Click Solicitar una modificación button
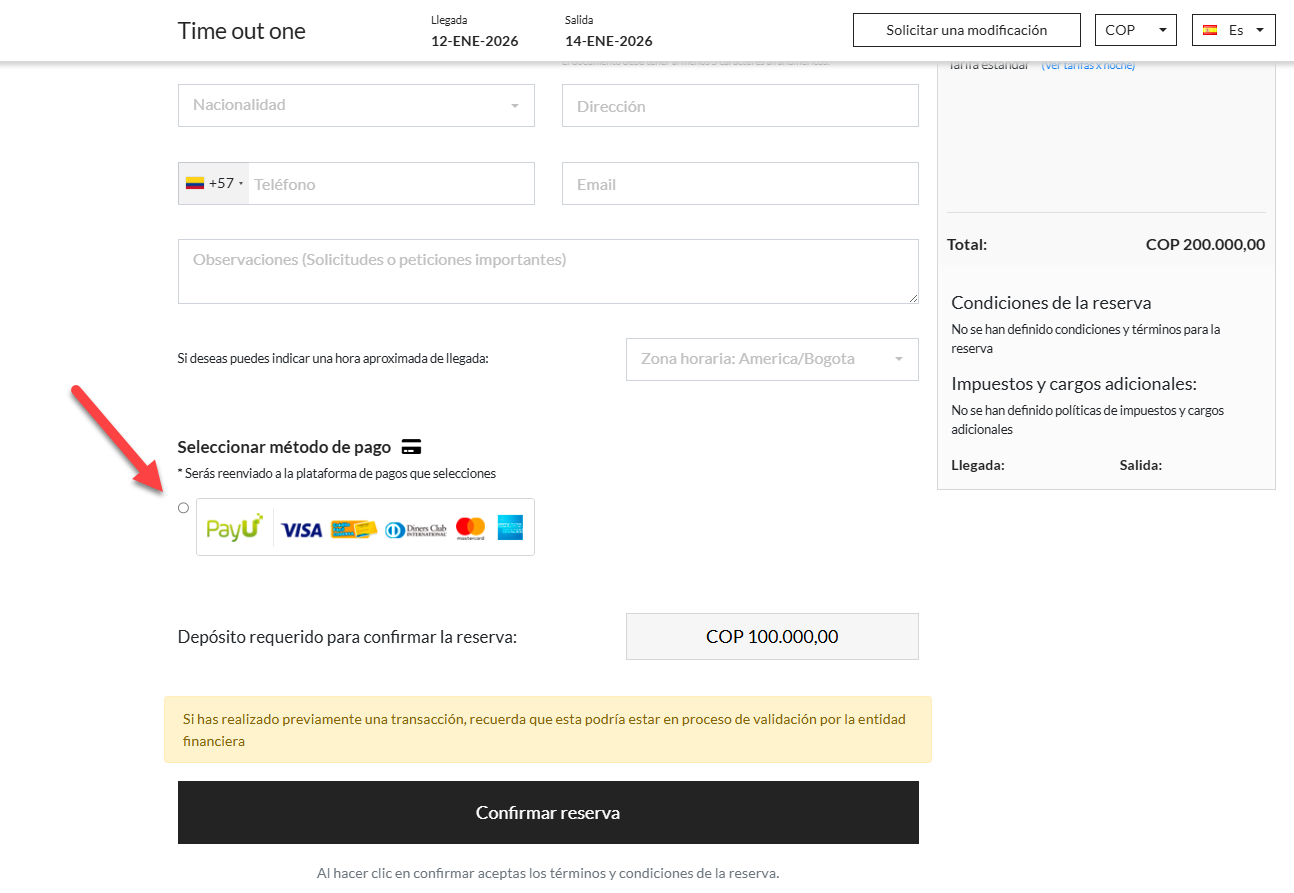Screen dimensions: 1294x893 pos(966,30)
